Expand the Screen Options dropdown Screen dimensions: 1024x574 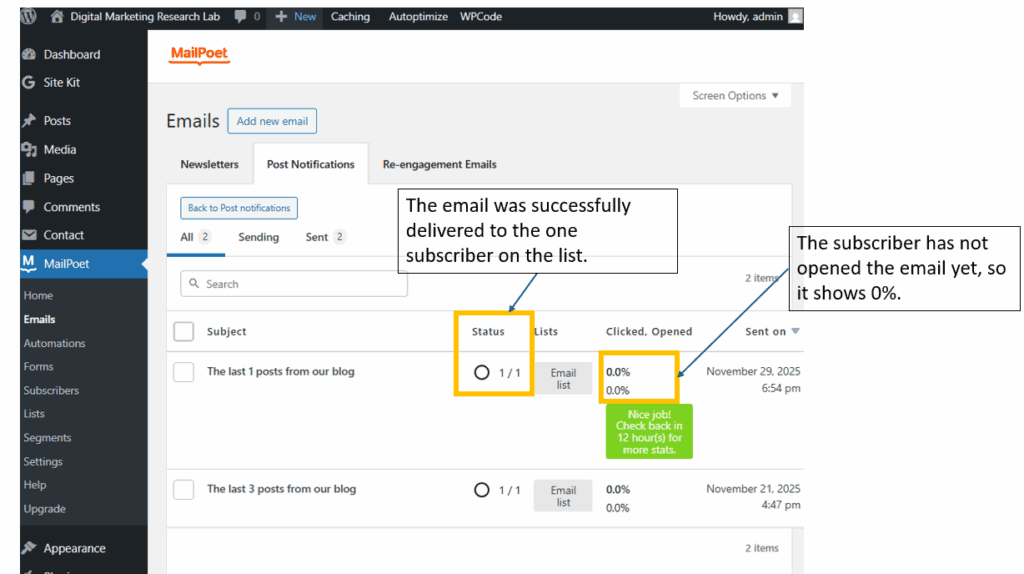[735, 96]
